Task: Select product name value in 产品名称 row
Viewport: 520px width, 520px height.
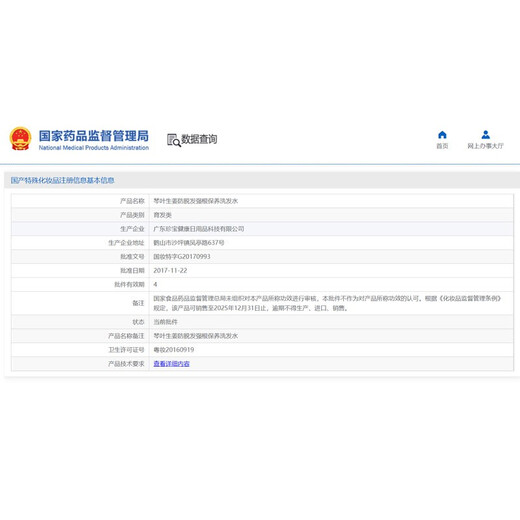Action: (x=196, y=201)
